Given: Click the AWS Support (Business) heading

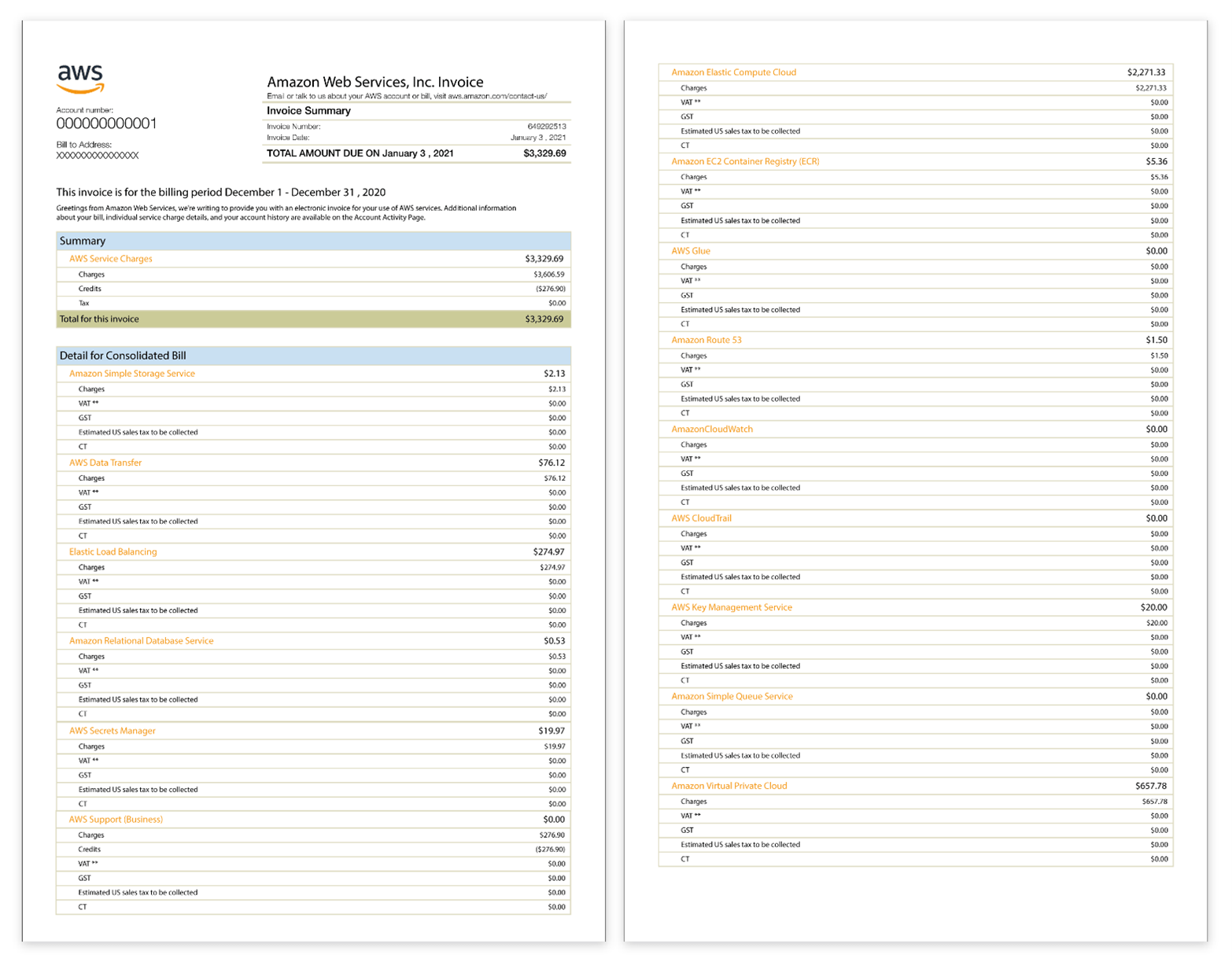Looking at the screenshot, I should pyautogui.click(x=116, y=820).
